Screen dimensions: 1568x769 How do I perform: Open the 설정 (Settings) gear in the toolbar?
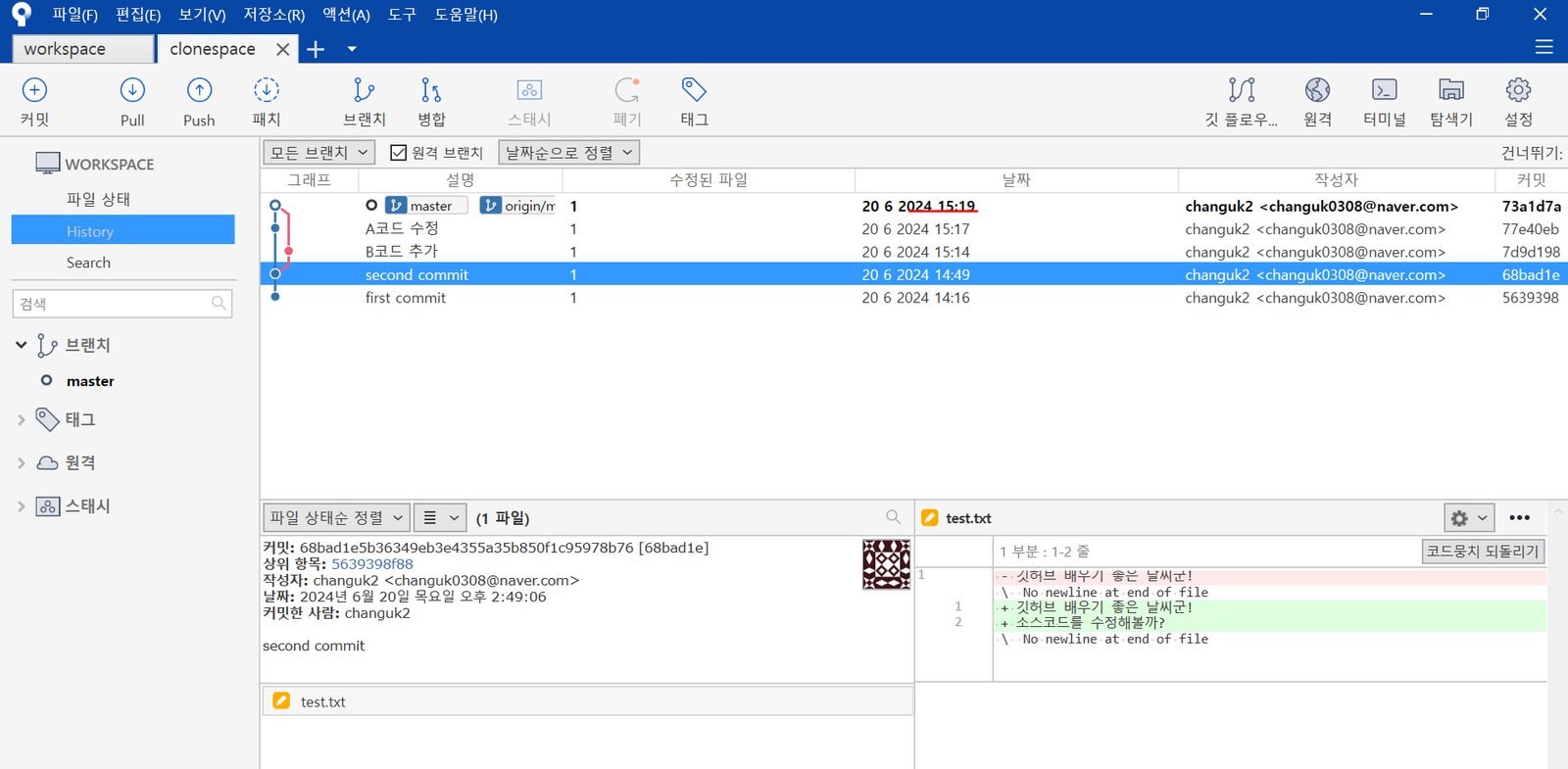pos(1518,90)
